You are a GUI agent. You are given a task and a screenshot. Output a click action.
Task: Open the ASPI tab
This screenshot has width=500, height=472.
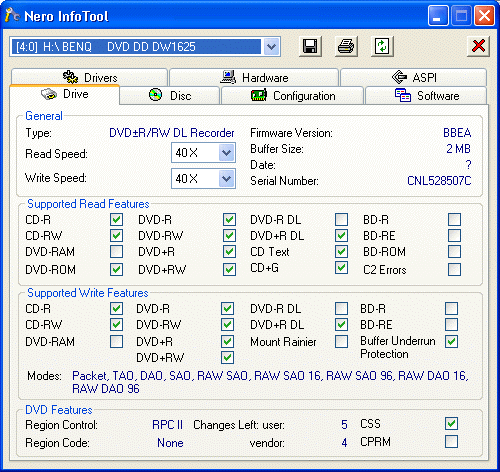pyautogui.click(x=413, y=77)
